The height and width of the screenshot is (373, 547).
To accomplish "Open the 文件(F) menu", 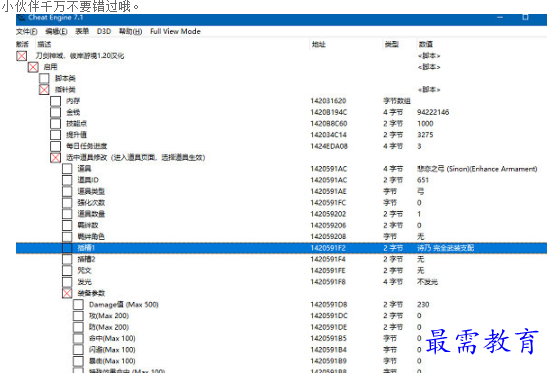I will [x=27, y=31].
